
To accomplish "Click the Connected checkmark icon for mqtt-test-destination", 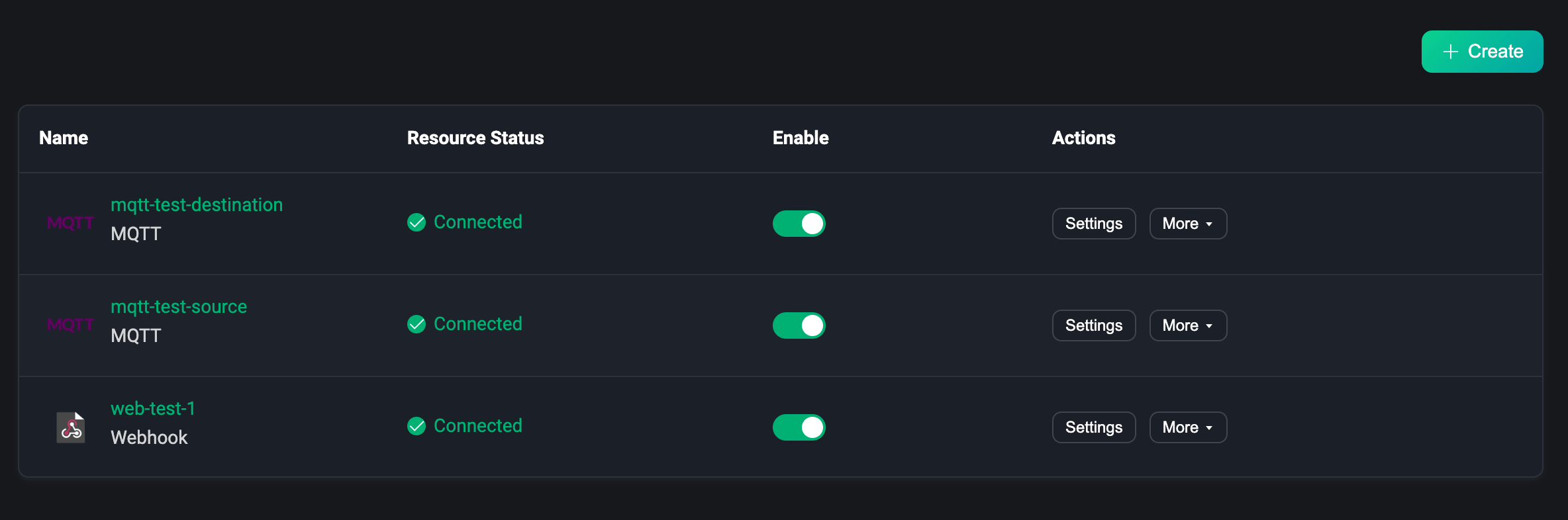I will pyautogui.click(x=416, y=222).
